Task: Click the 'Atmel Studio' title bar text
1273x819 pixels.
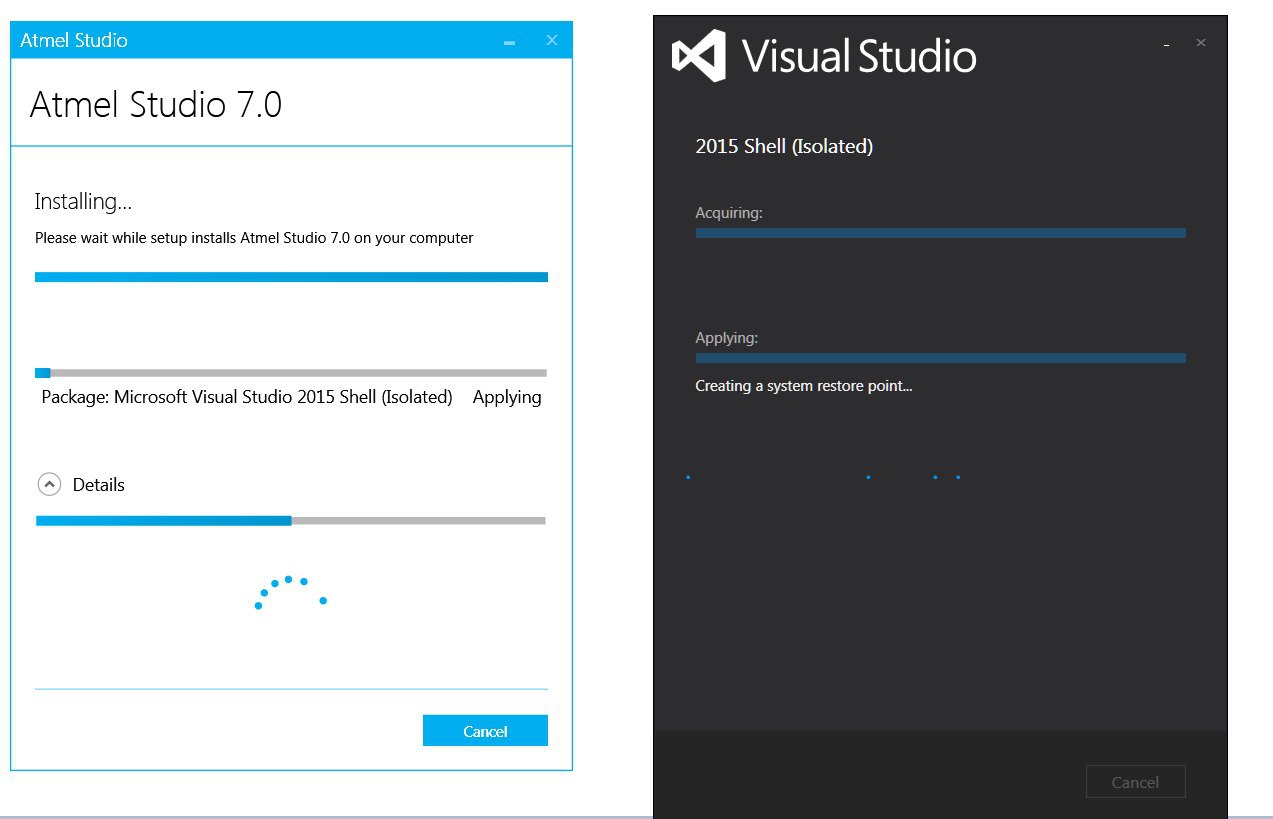Action: point(74,40)
